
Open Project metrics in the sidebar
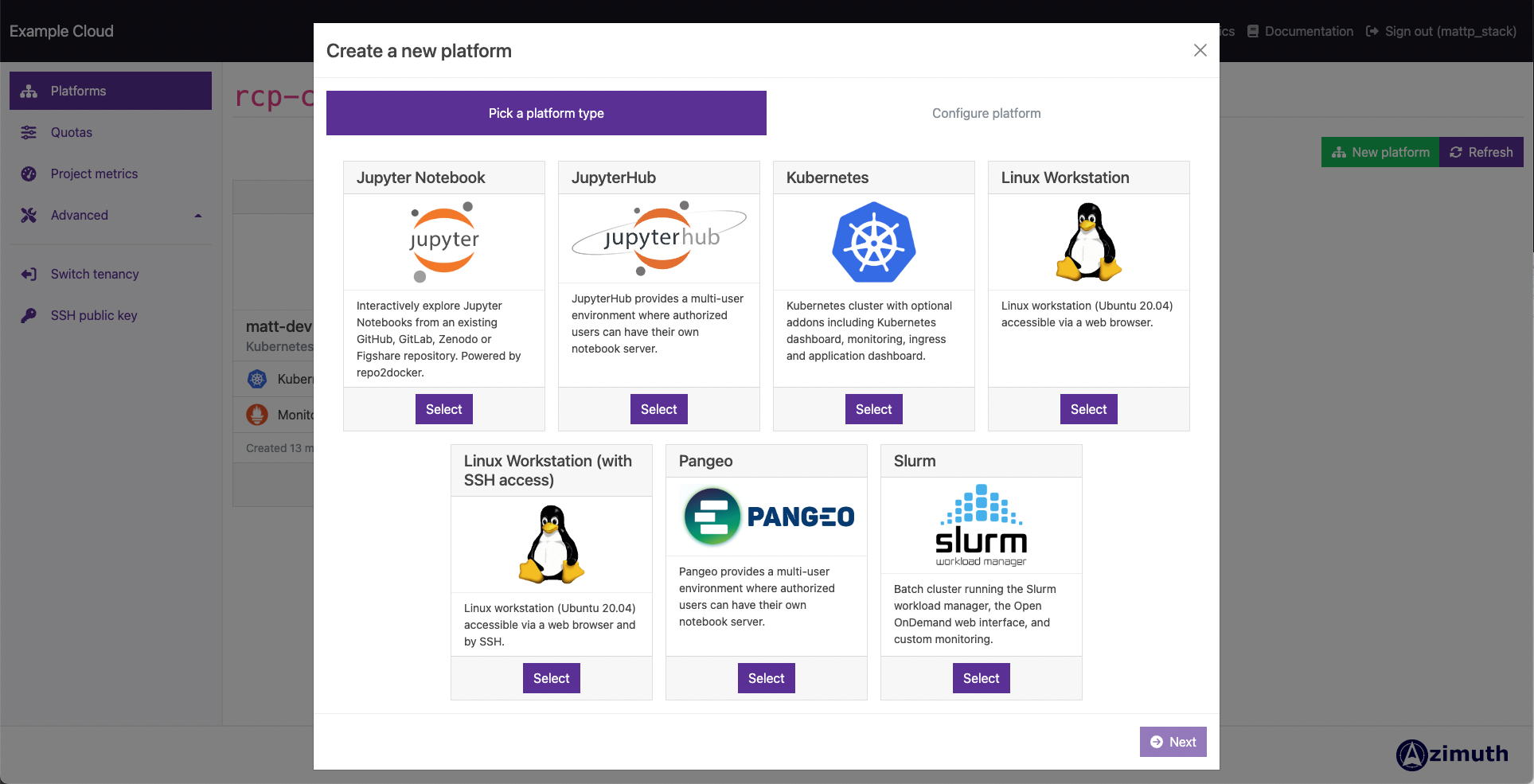[x=111, y=174]
